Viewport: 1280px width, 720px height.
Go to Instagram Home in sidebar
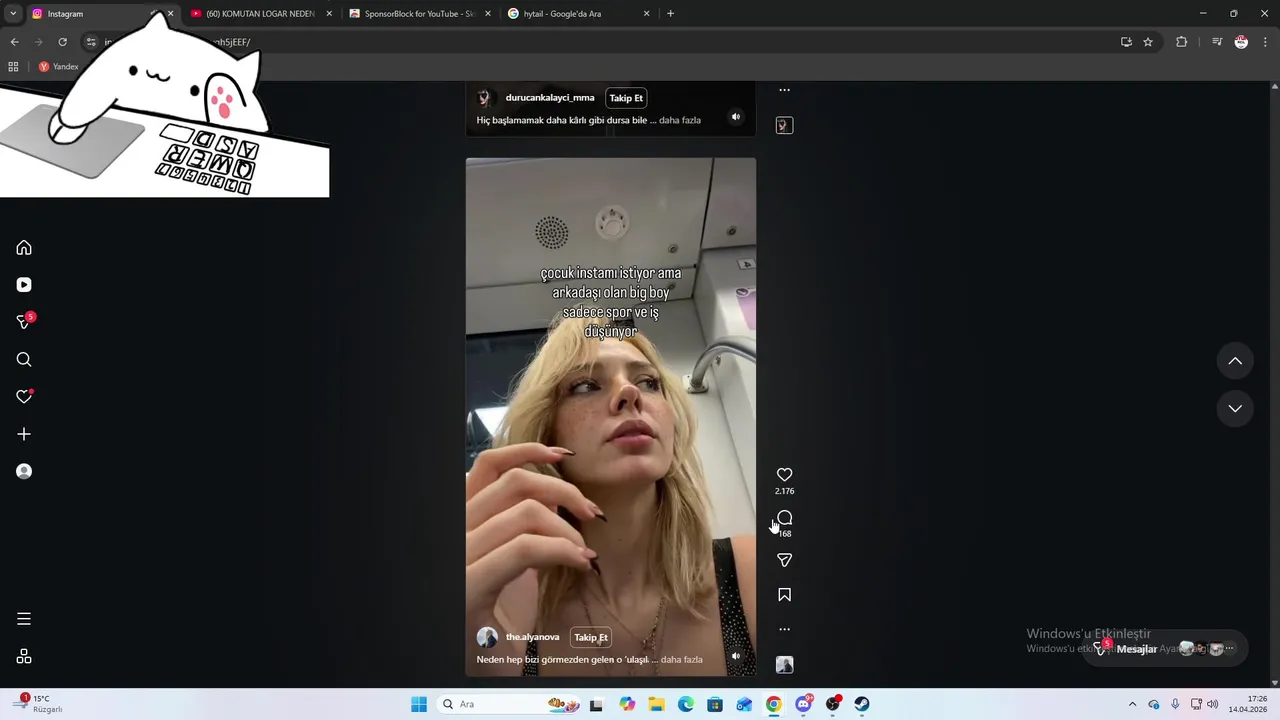coord(24,248)
